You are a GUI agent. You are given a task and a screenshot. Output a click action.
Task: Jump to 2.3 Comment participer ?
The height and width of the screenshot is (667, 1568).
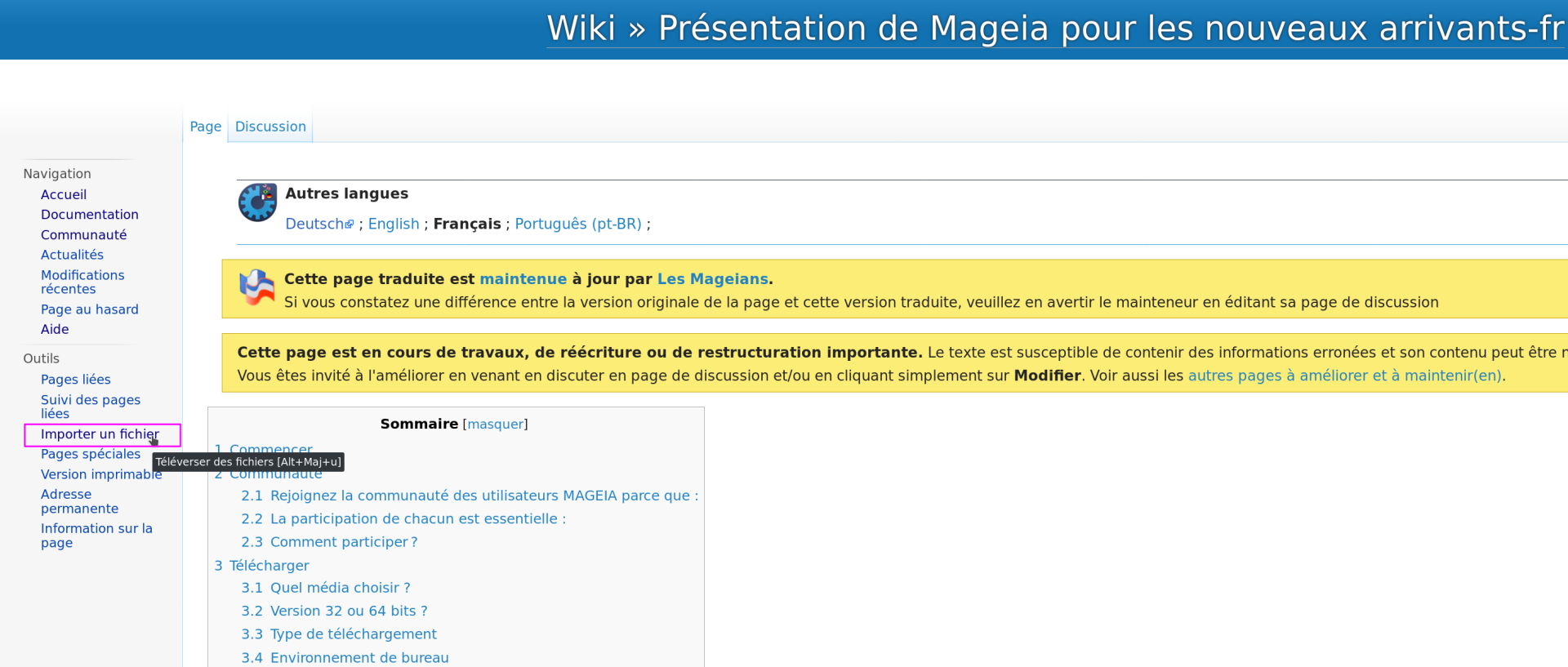(x=329, y=542)
